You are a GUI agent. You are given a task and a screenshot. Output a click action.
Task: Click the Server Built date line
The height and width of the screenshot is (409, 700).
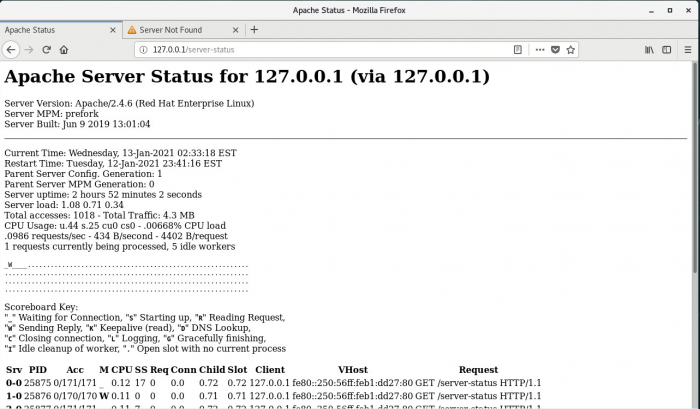77,124
